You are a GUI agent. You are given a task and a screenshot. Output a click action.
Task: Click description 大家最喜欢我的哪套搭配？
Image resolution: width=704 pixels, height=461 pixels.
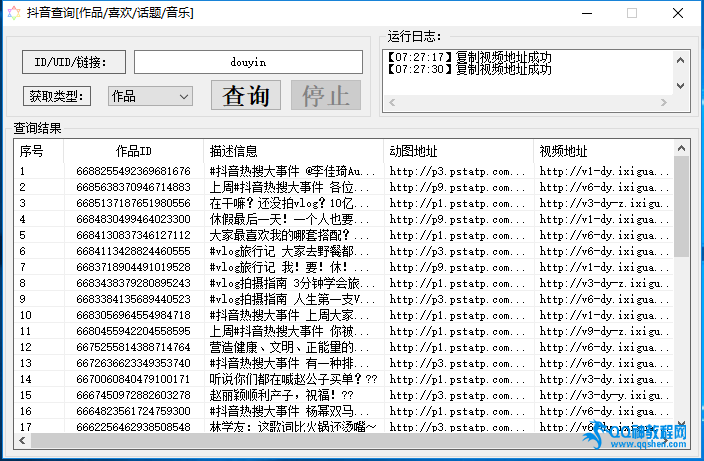pyautogui.click(x=290, y=235)
